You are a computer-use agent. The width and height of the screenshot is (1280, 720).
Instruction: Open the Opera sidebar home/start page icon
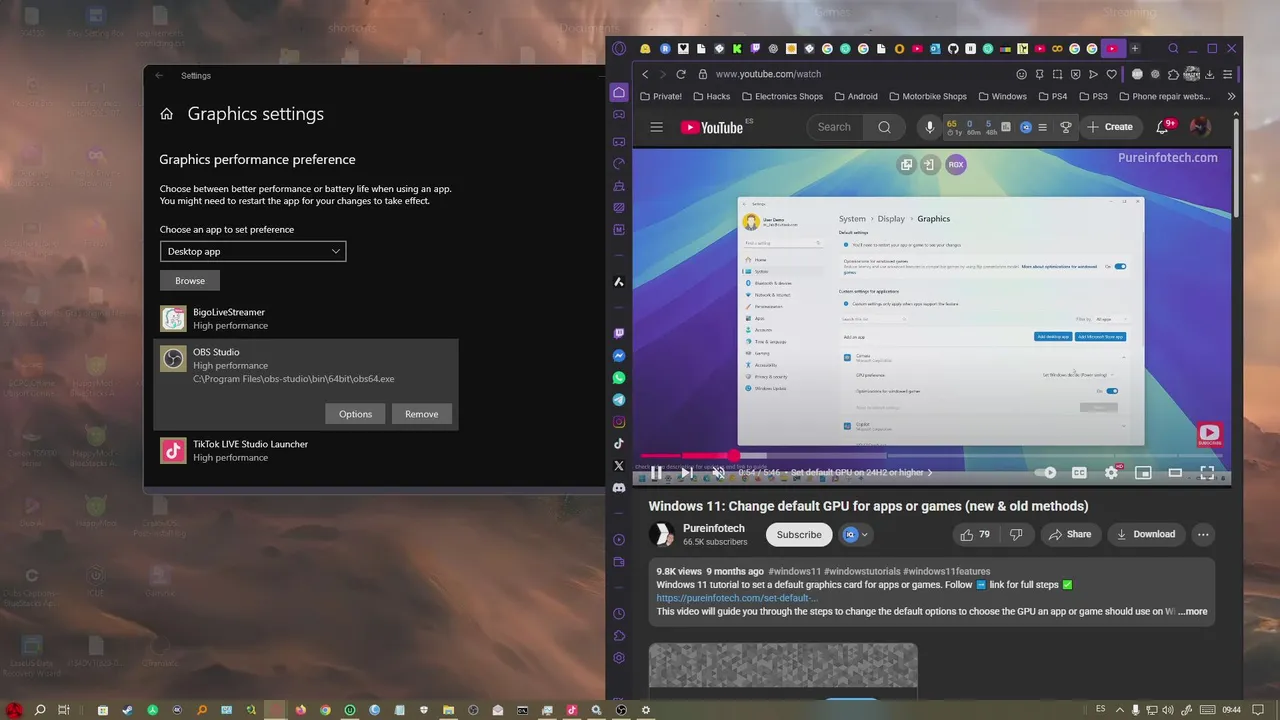(619, 92)
